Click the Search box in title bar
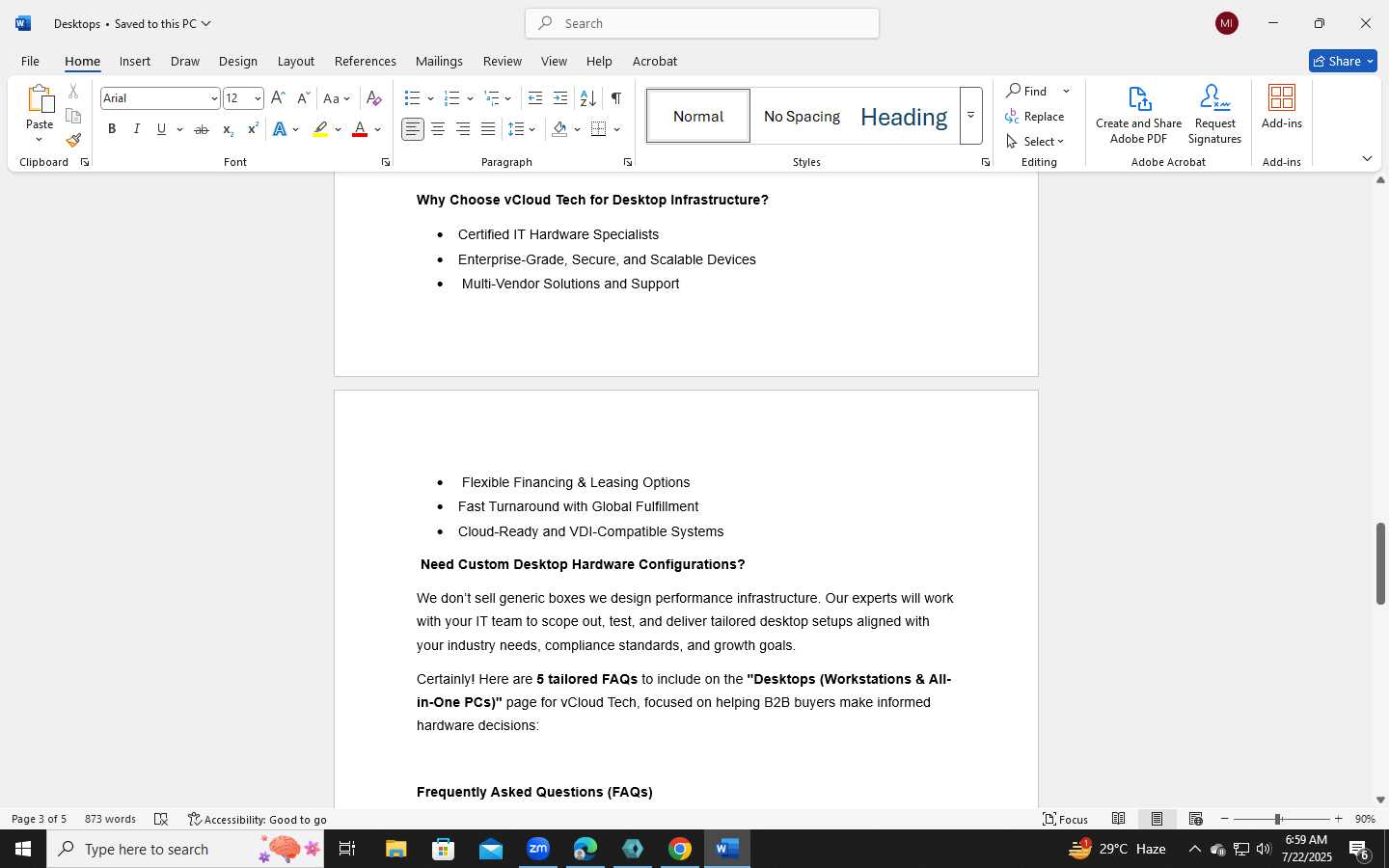The image size is (1389, 868). tap(702, 23)
